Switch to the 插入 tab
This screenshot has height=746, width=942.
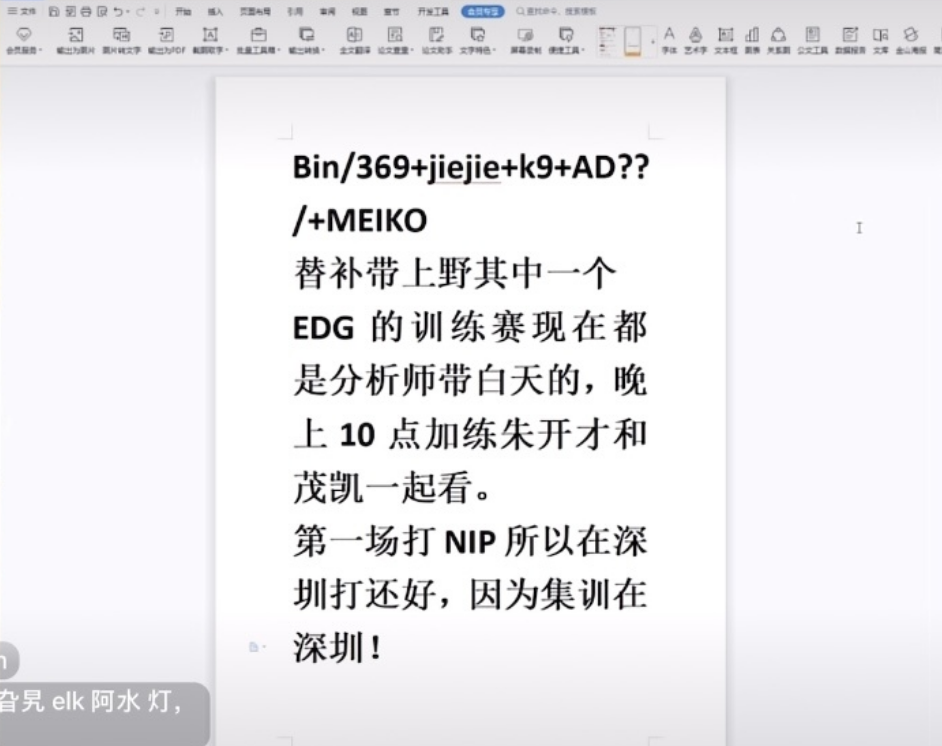tap(215, 11)
